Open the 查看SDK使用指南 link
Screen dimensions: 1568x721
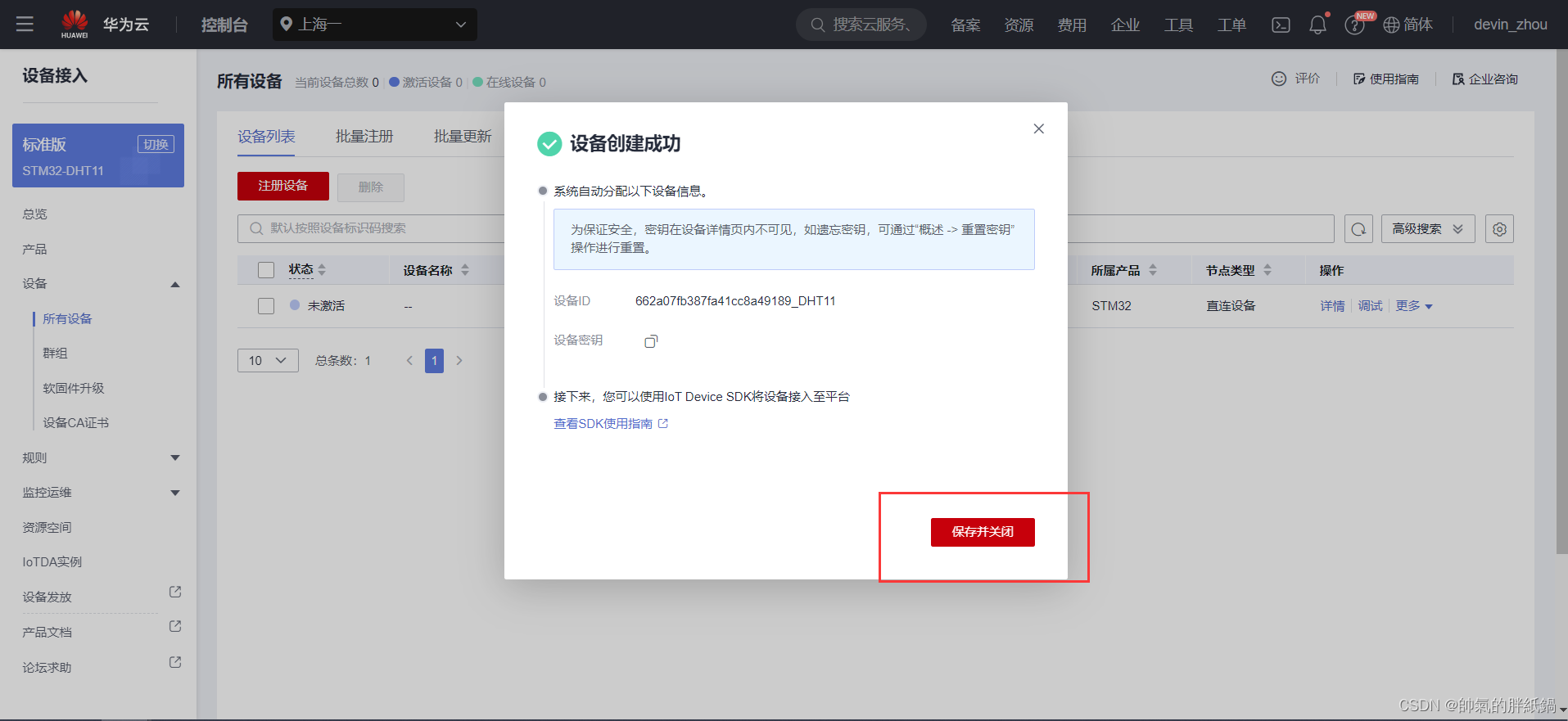tap(611, 423)
